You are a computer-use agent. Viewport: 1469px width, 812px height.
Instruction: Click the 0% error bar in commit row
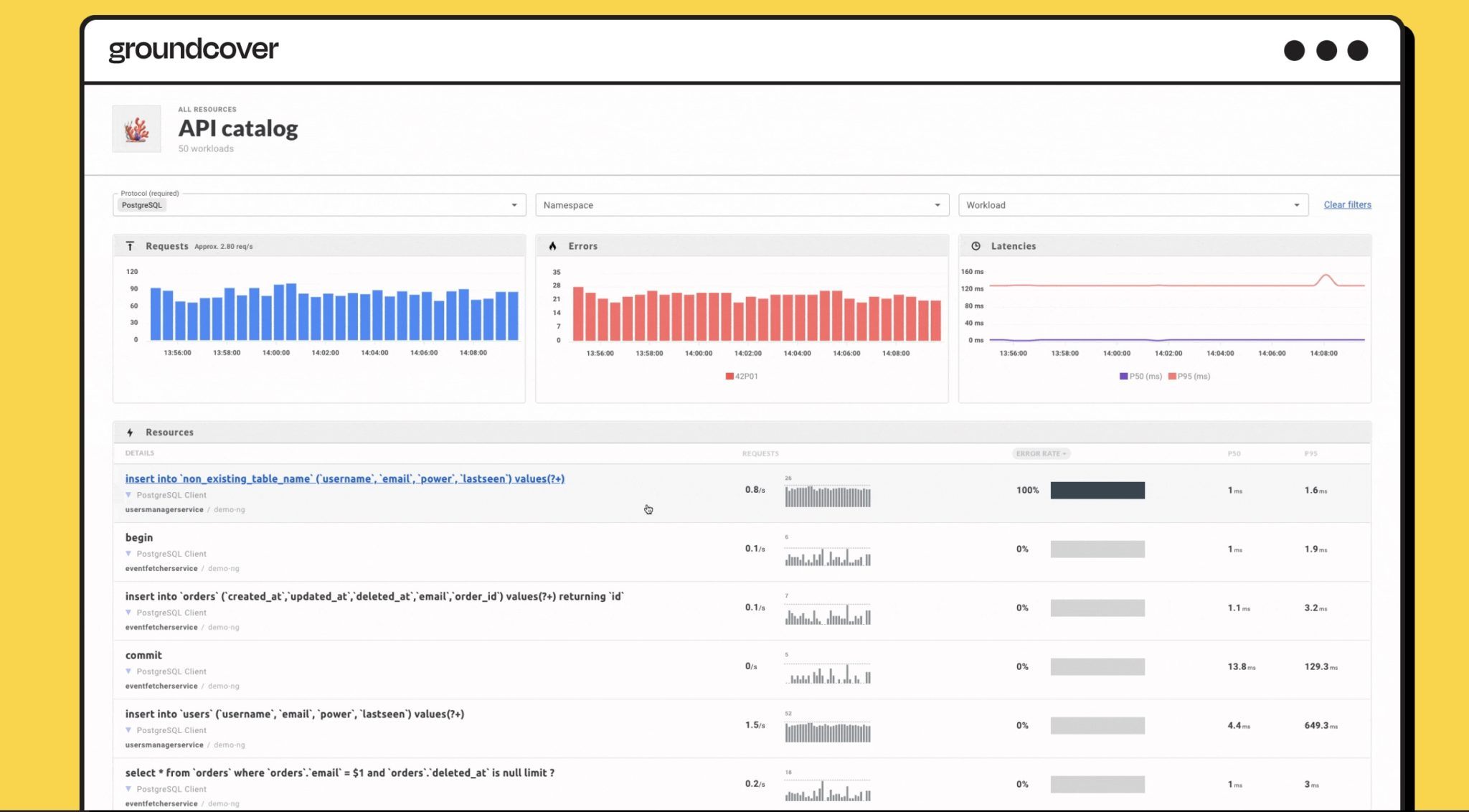[1097, 666]
